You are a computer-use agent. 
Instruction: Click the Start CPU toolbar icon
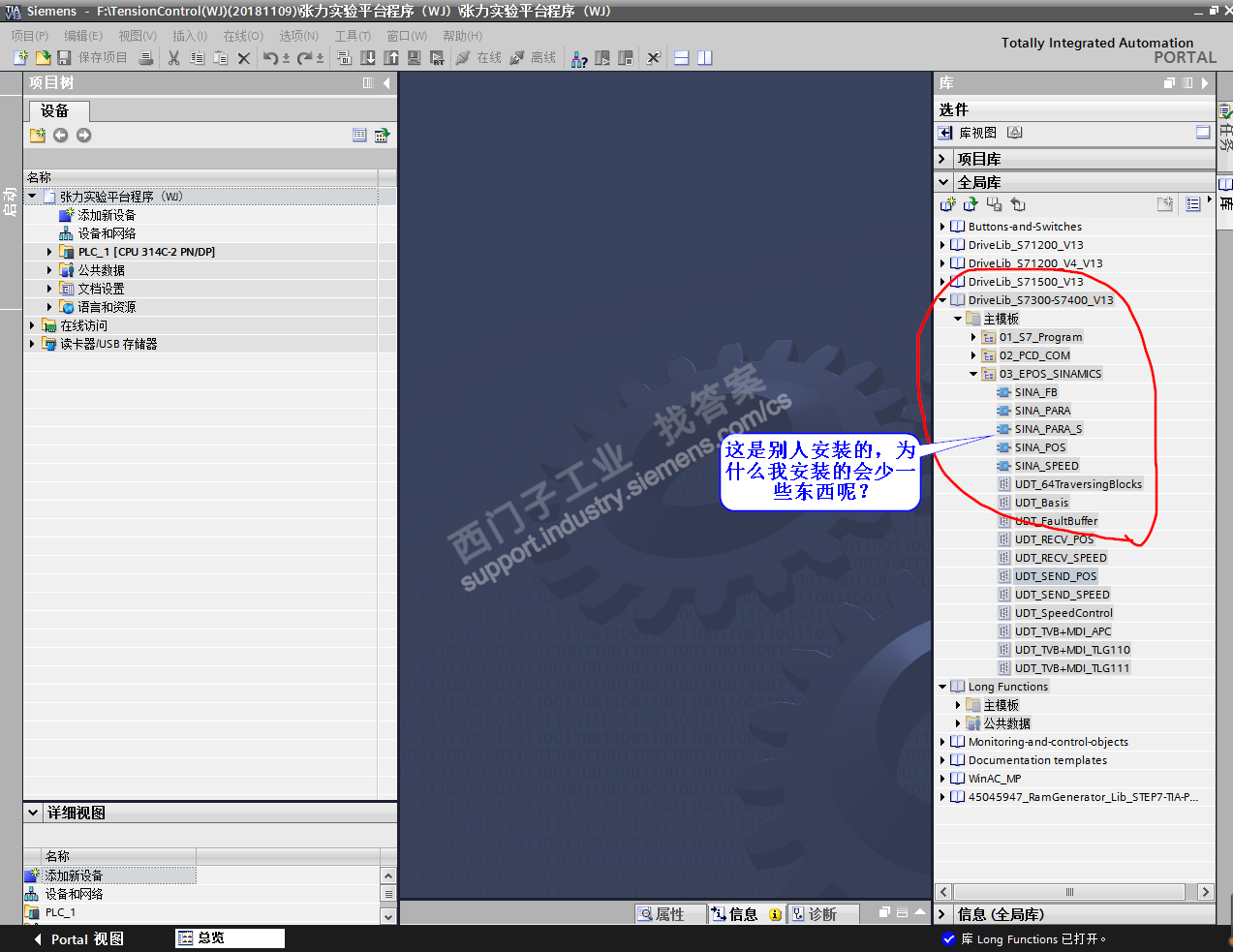[x=602, y=58]
